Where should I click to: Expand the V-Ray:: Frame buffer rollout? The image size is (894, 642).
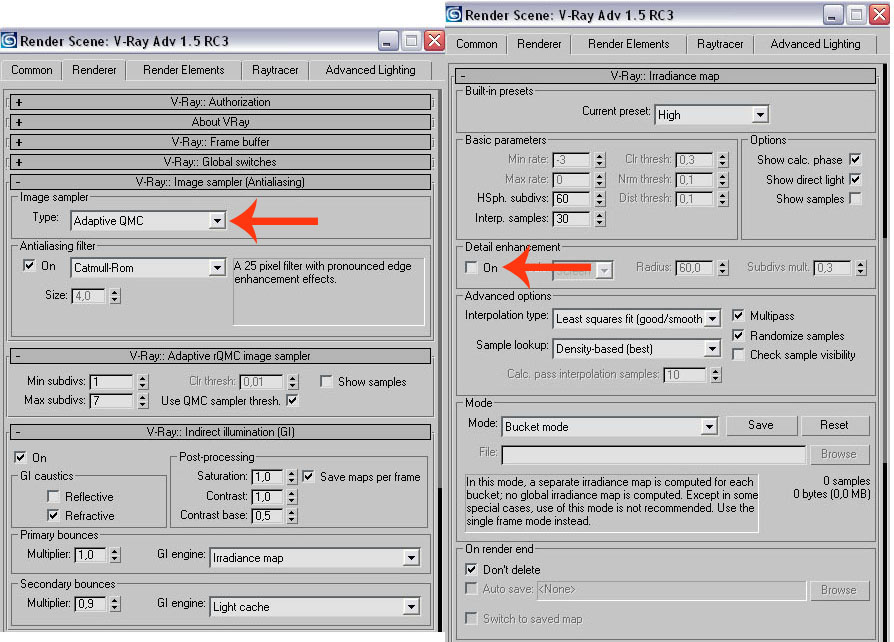pyautogui.click(x=220, y=142)
